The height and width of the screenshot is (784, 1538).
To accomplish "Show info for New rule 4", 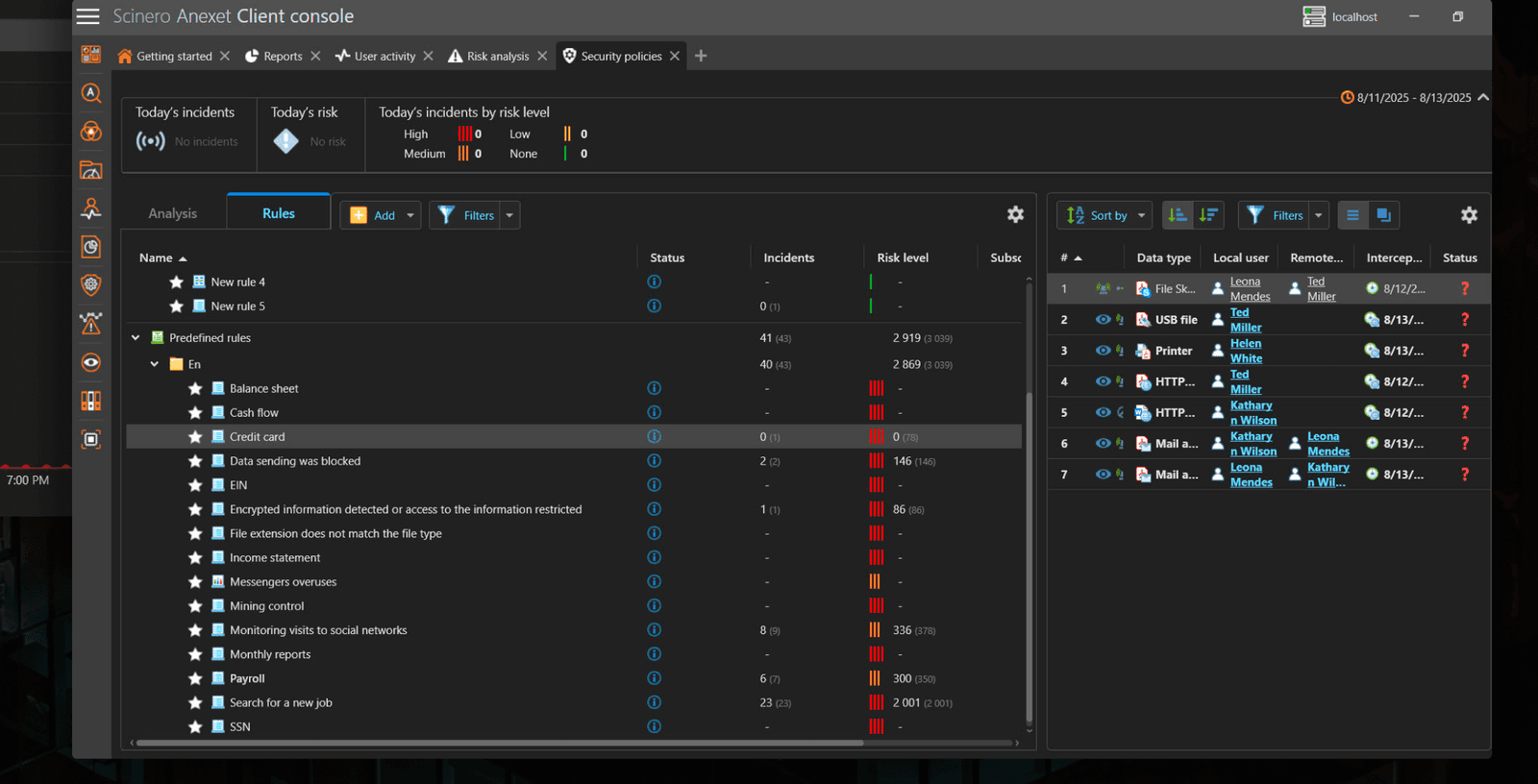I will 655,282.
